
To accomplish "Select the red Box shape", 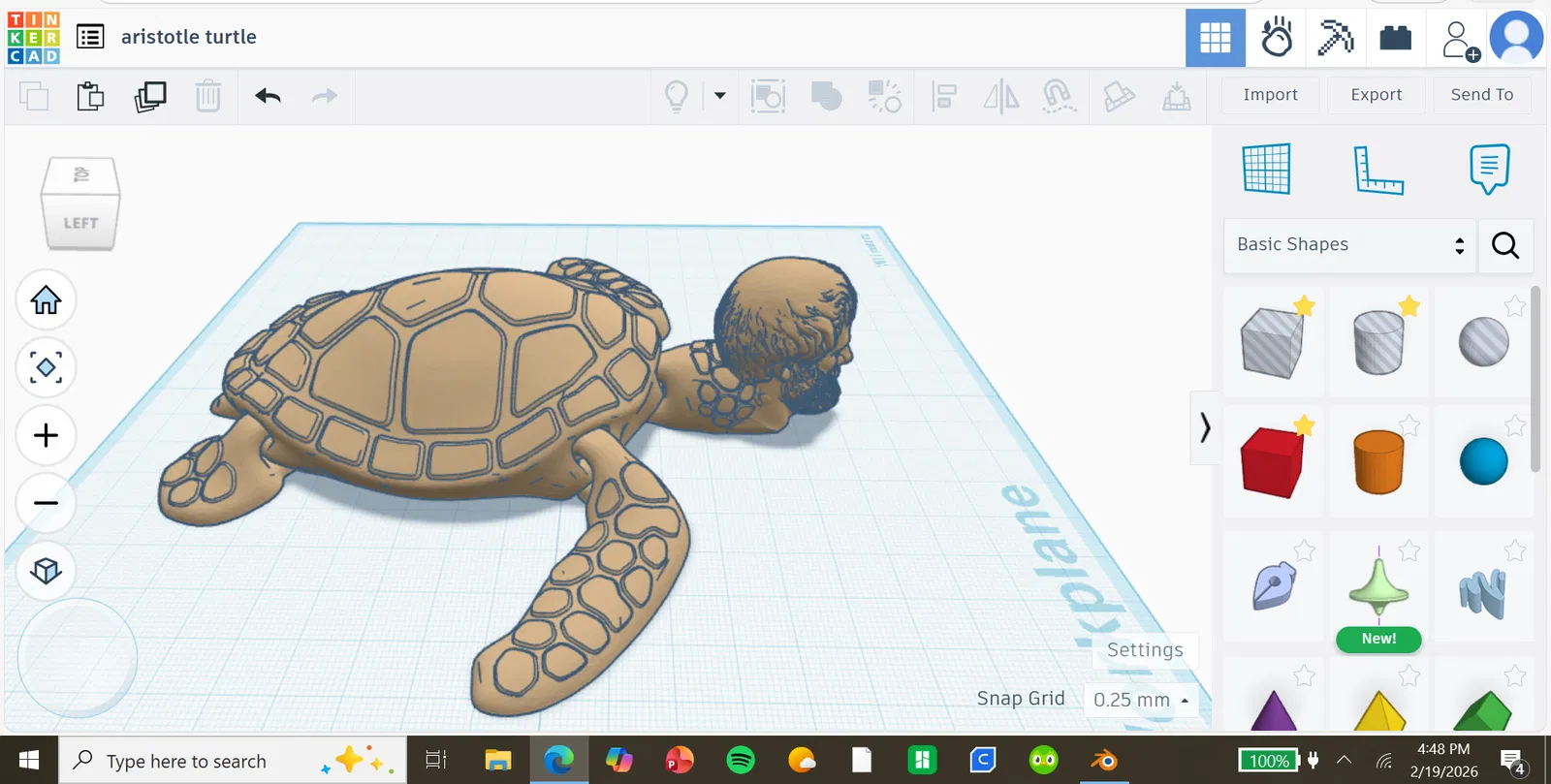I will (x=1271, y=463).
